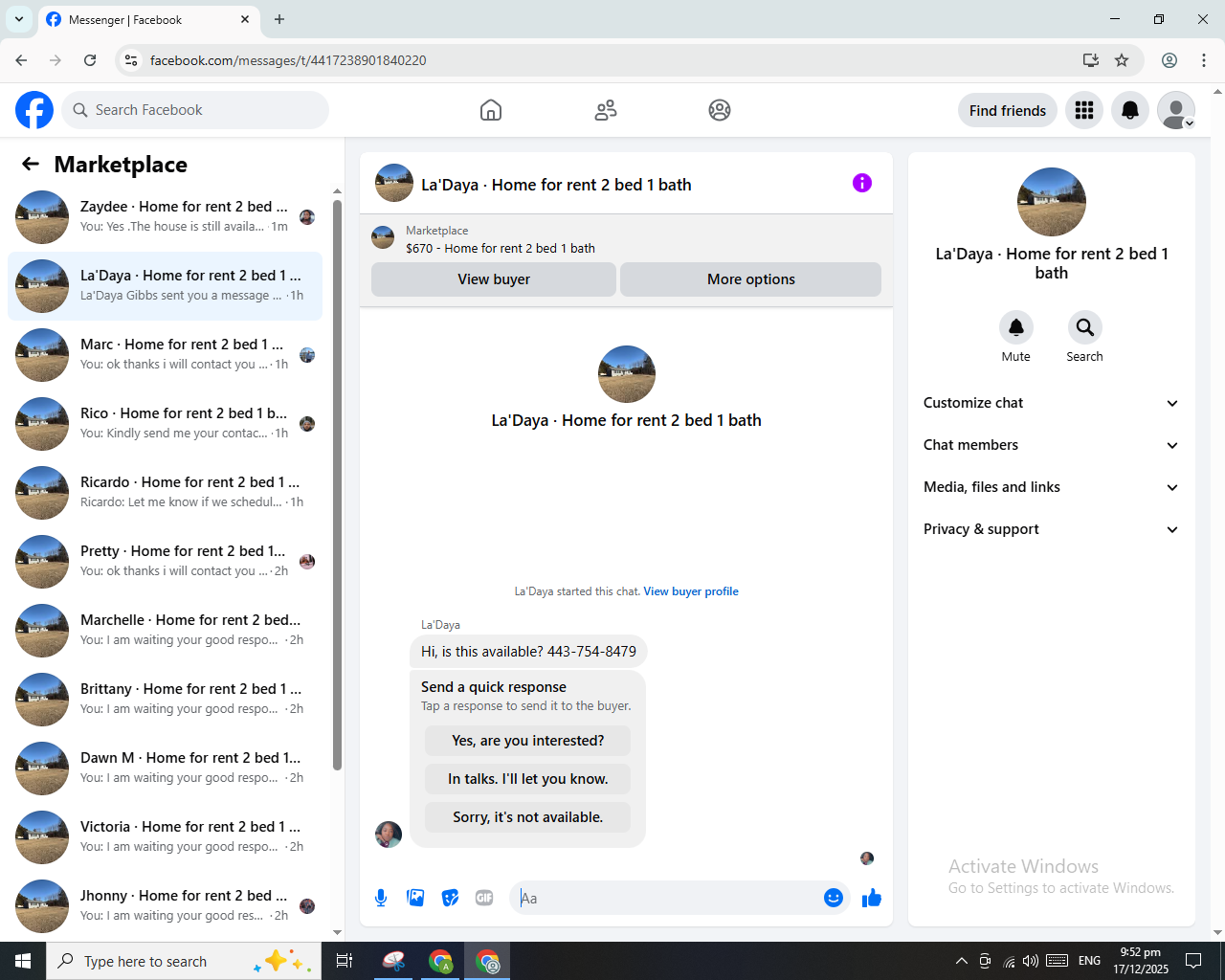Screen dimensions: 1225x980
Task: Attach a photo with the image icon
Action: pyautogui.click(x=415, y=898)
